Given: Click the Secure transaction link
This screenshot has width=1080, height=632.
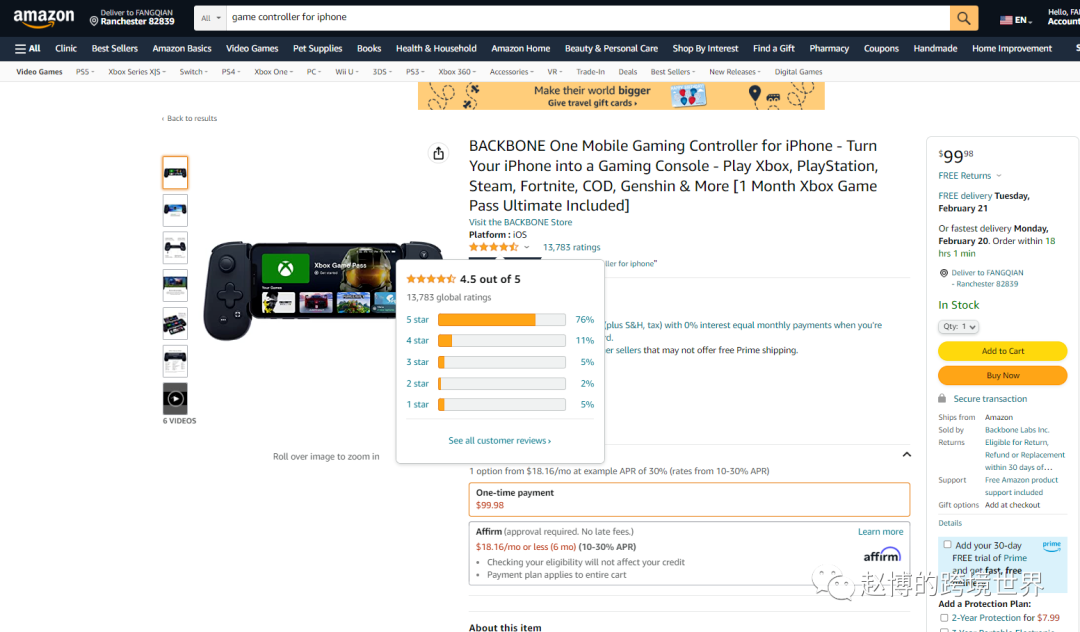Looking at the screenshot, I should click(990, 399).
